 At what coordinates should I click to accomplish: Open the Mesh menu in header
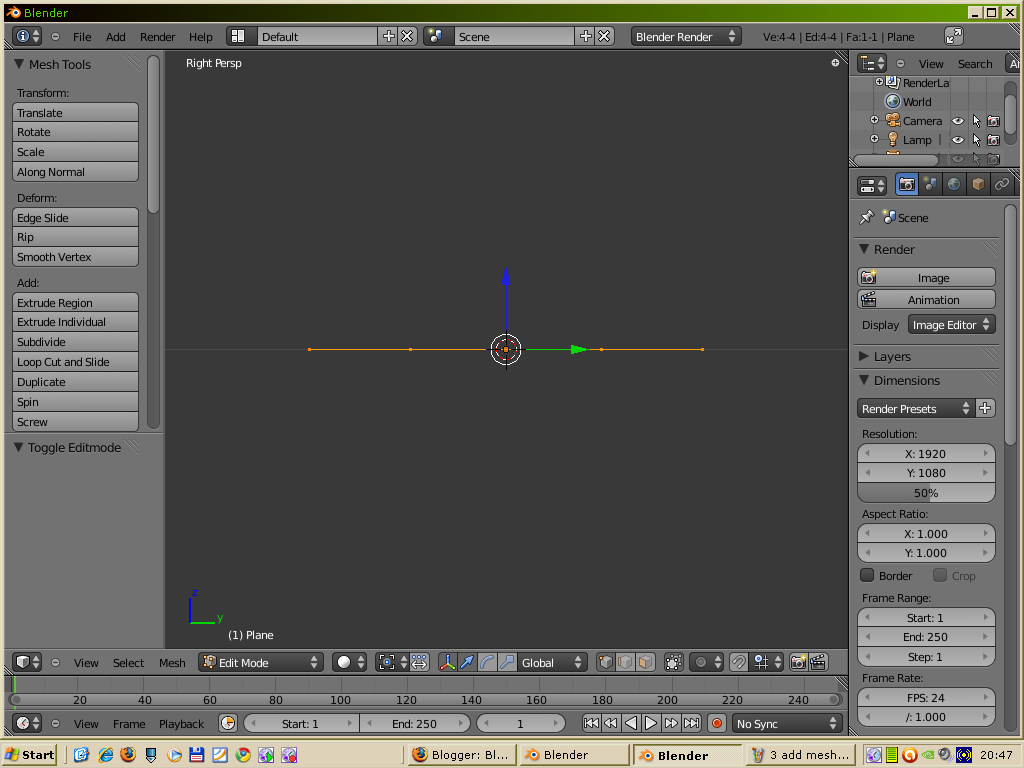click(x=172, y=662)
